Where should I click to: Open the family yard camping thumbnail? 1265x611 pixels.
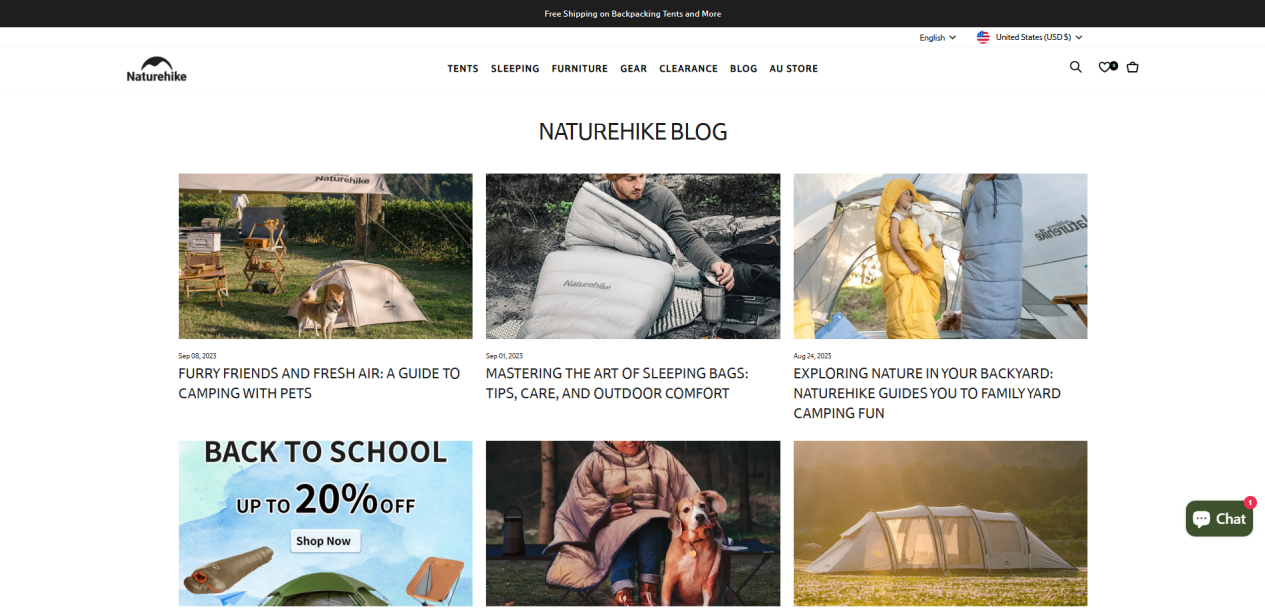coord(940,256)
